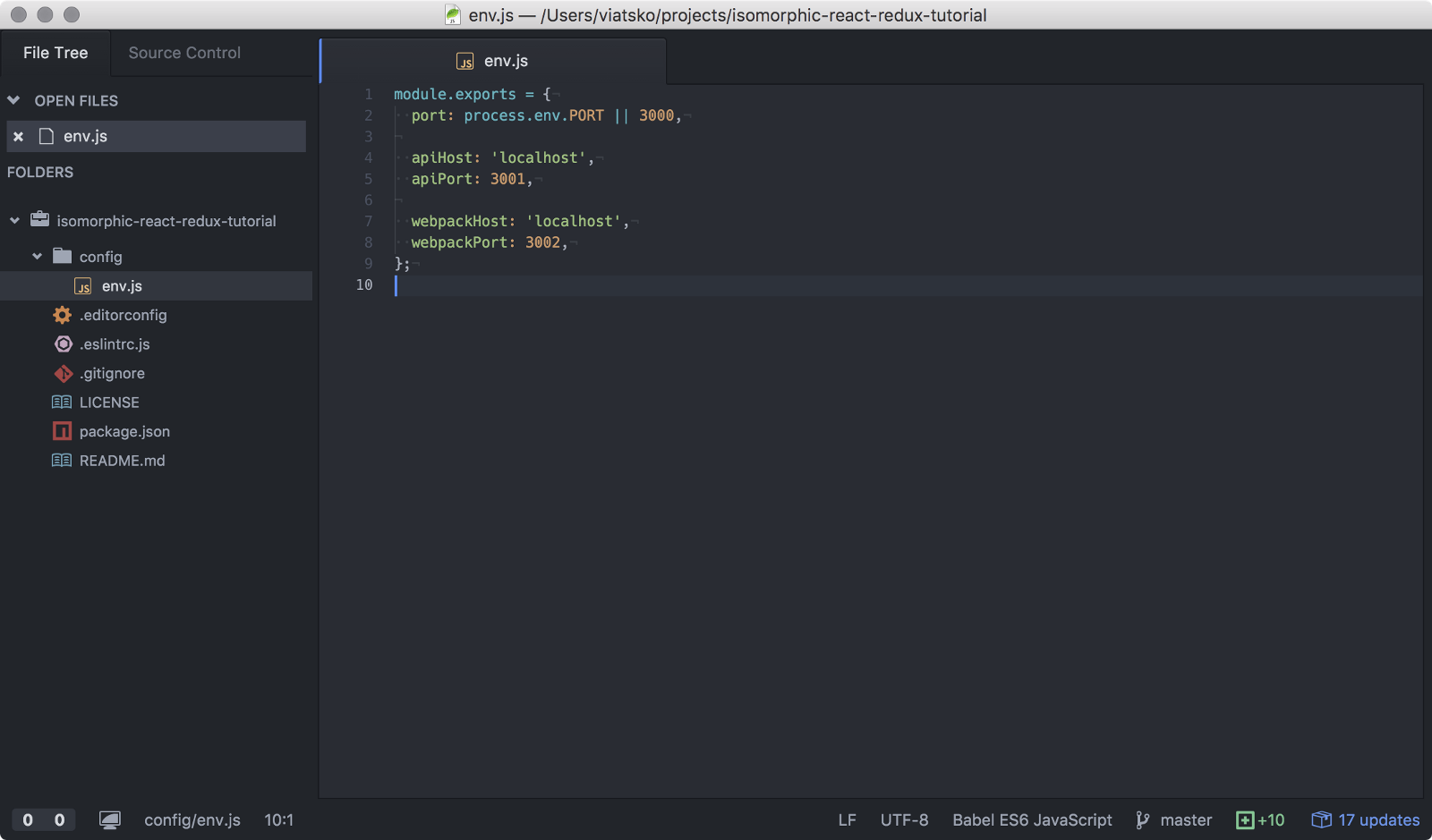
Task: Close env.js in open files list
Action: (18, 137)
